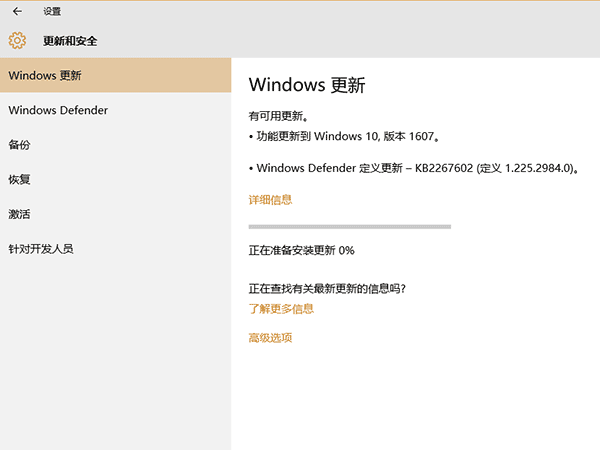Click the 正在准备安装更新 0% status text
600x450 pixels.
coord(302,250)
